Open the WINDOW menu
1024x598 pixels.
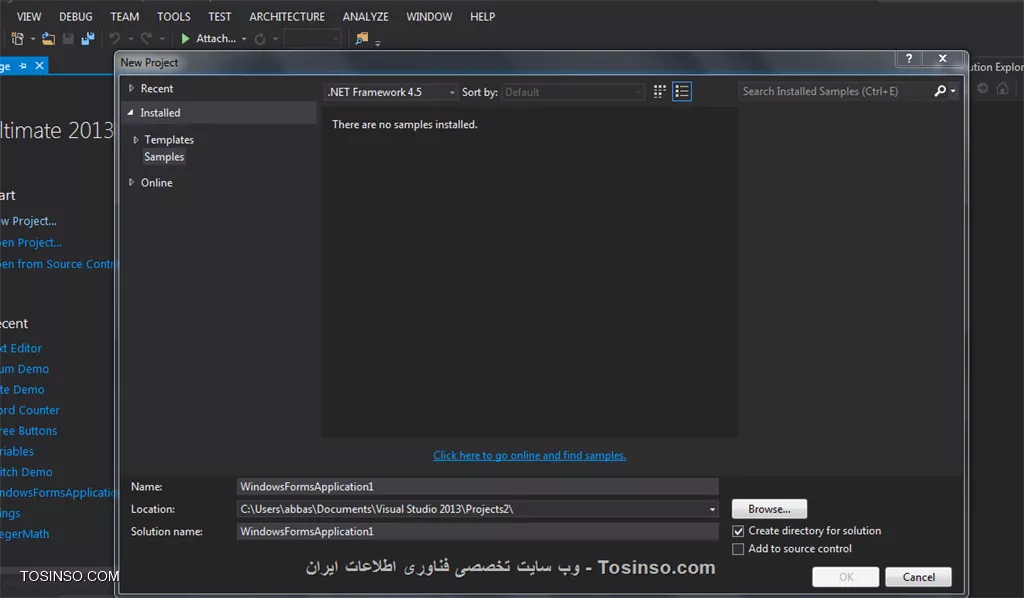(429, 16)
